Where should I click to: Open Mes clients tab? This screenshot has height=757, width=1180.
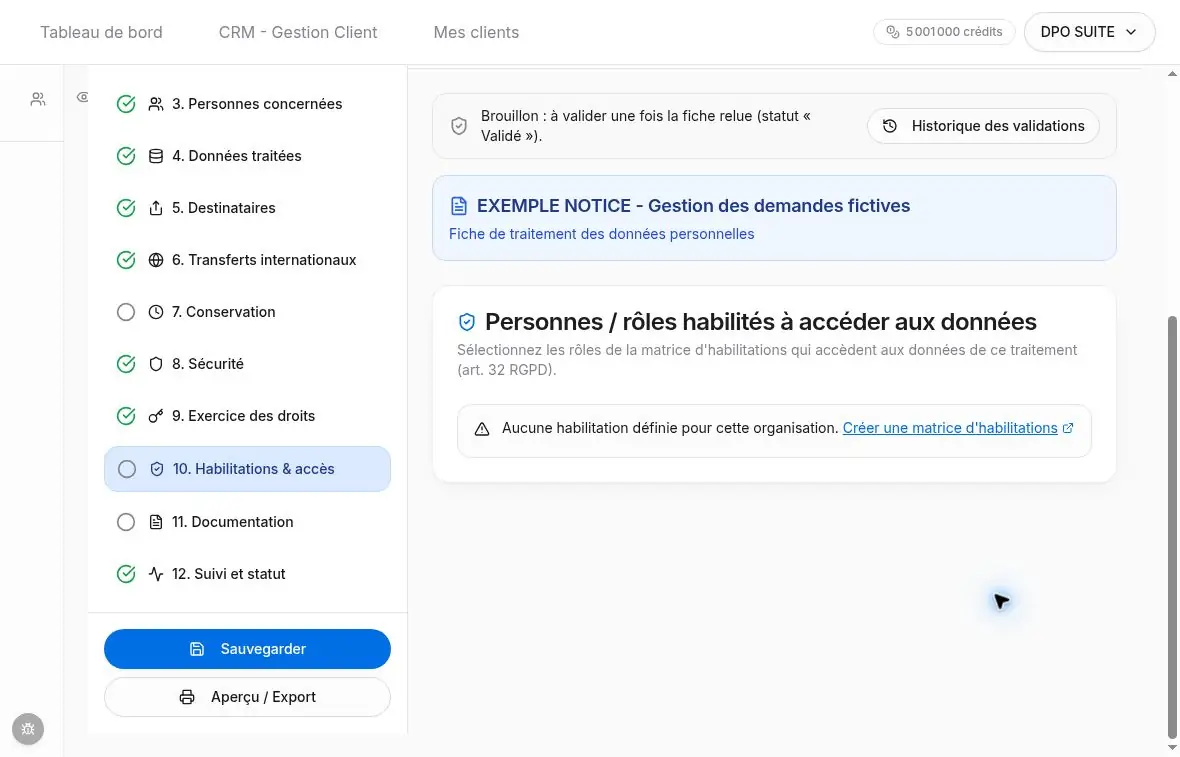(x=476, y=32)
